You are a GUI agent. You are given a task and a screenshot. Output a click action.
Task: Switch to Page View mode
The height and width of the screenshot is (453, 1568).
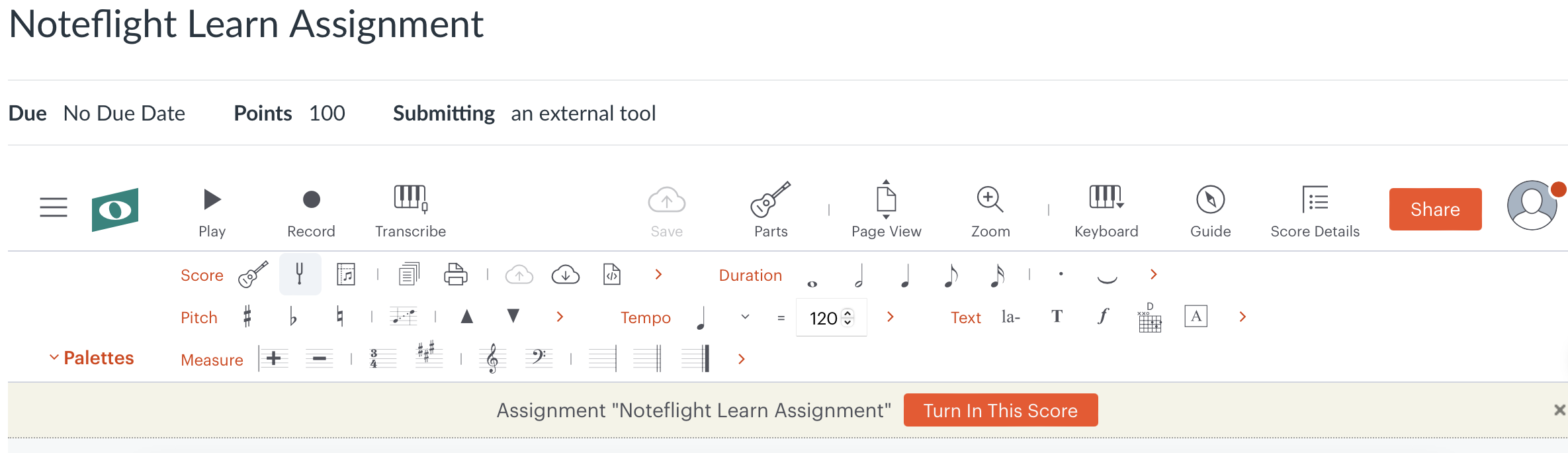(x=885, y=209)
